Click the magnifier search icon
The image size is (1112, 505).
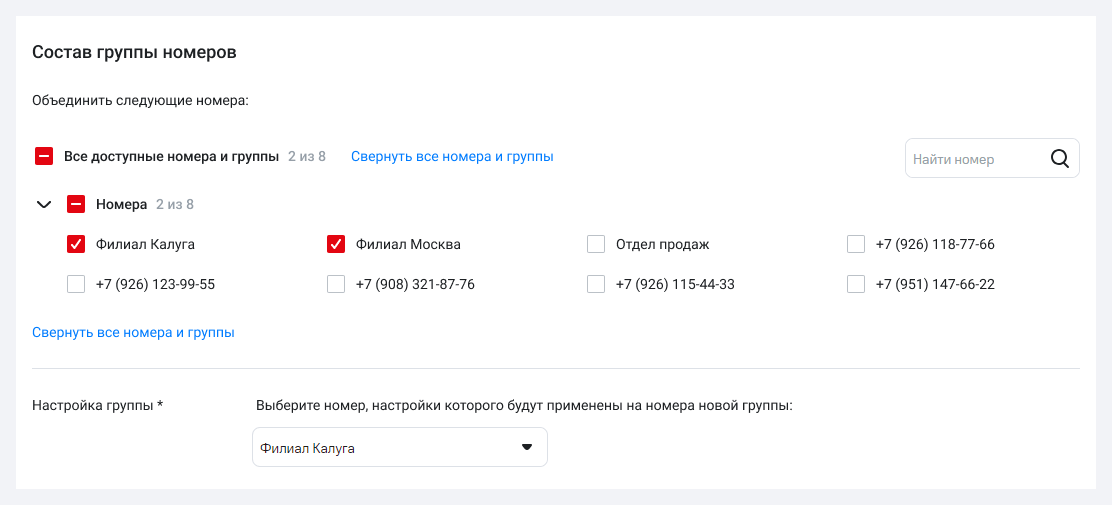[1060, 158]
